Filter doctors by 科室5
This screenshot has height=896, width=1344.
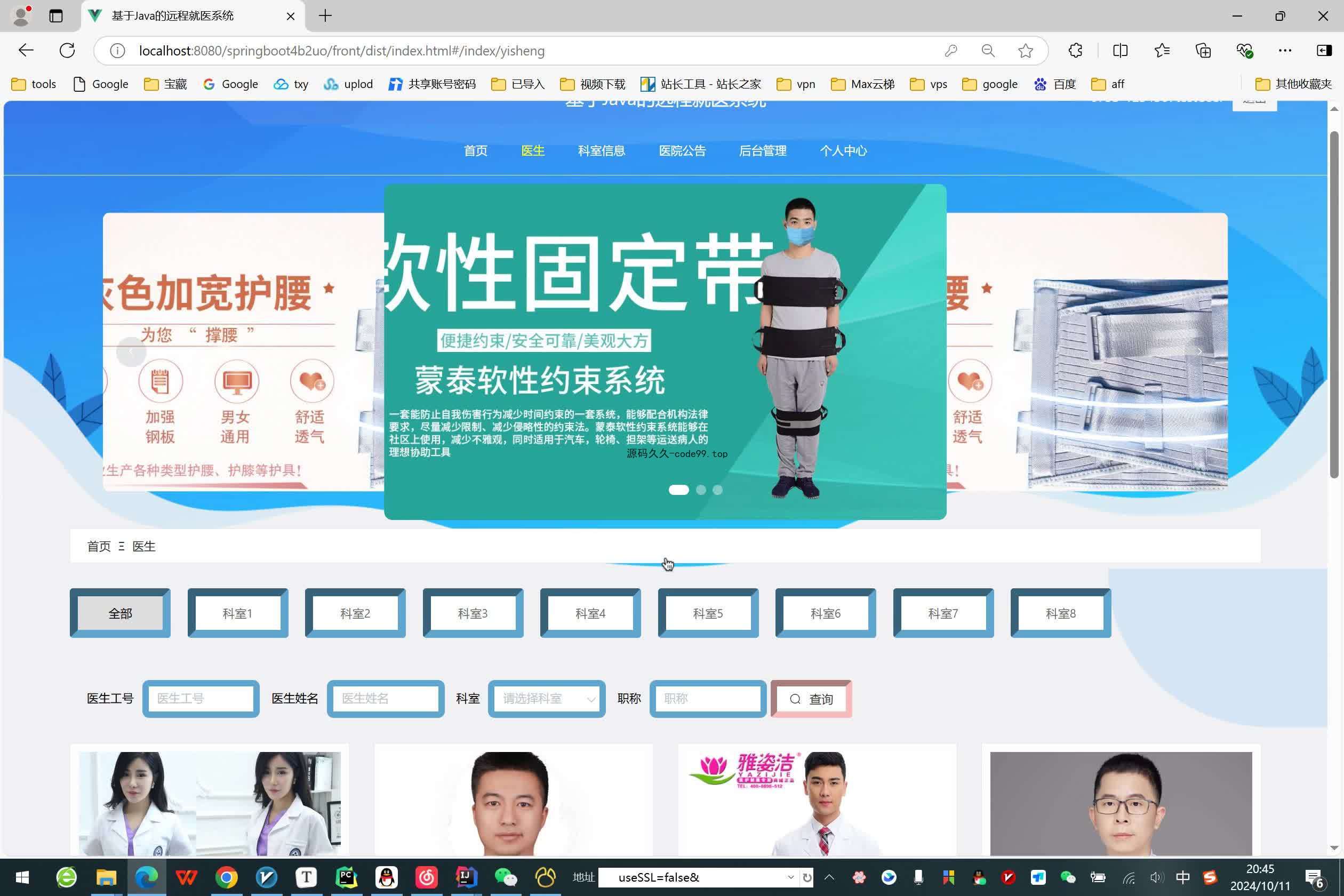[708, 613]
